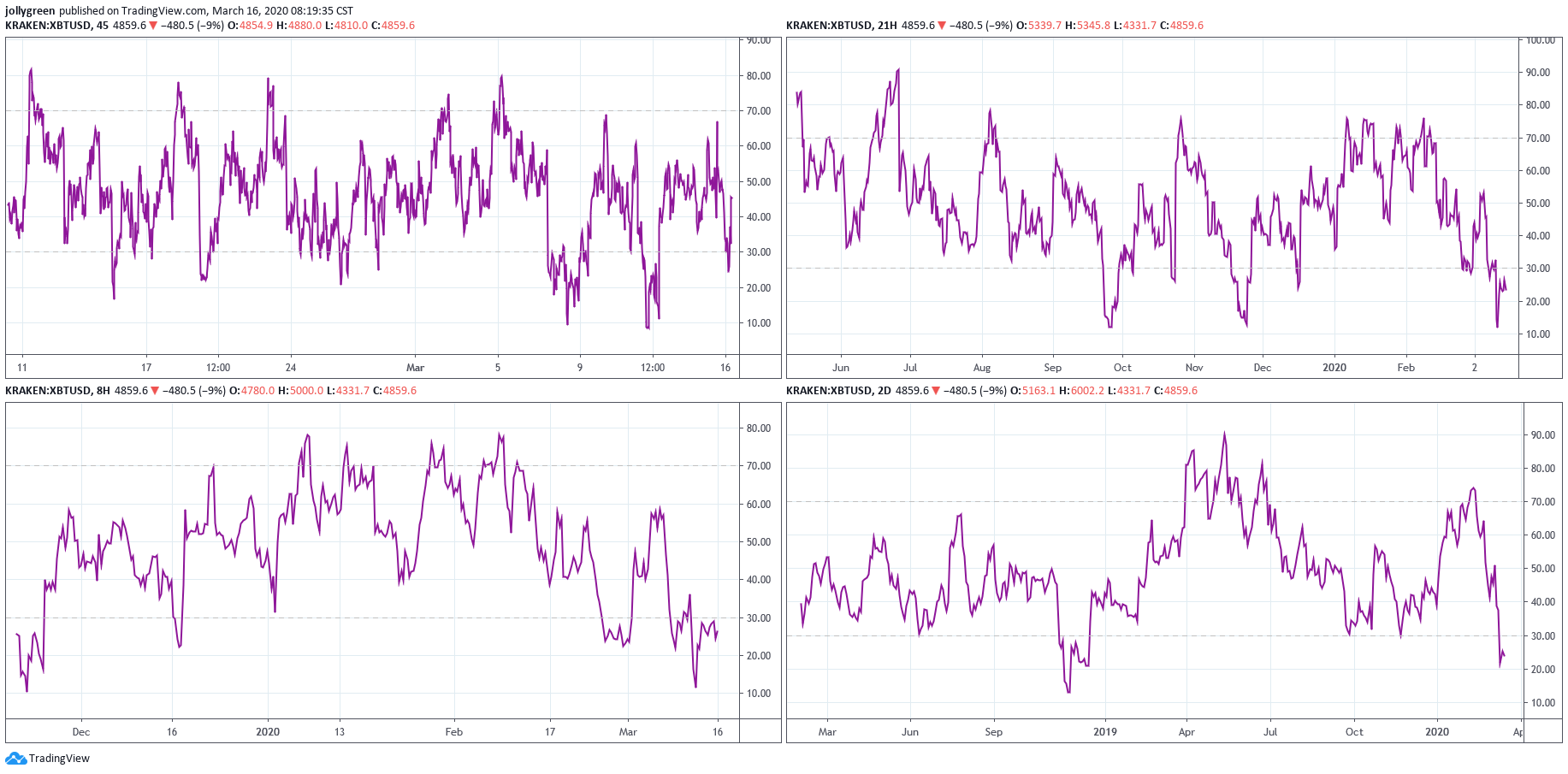Click the red down arrow in the 8H chart header
The image size is (1568, 774).
click(x=155, y=391)
